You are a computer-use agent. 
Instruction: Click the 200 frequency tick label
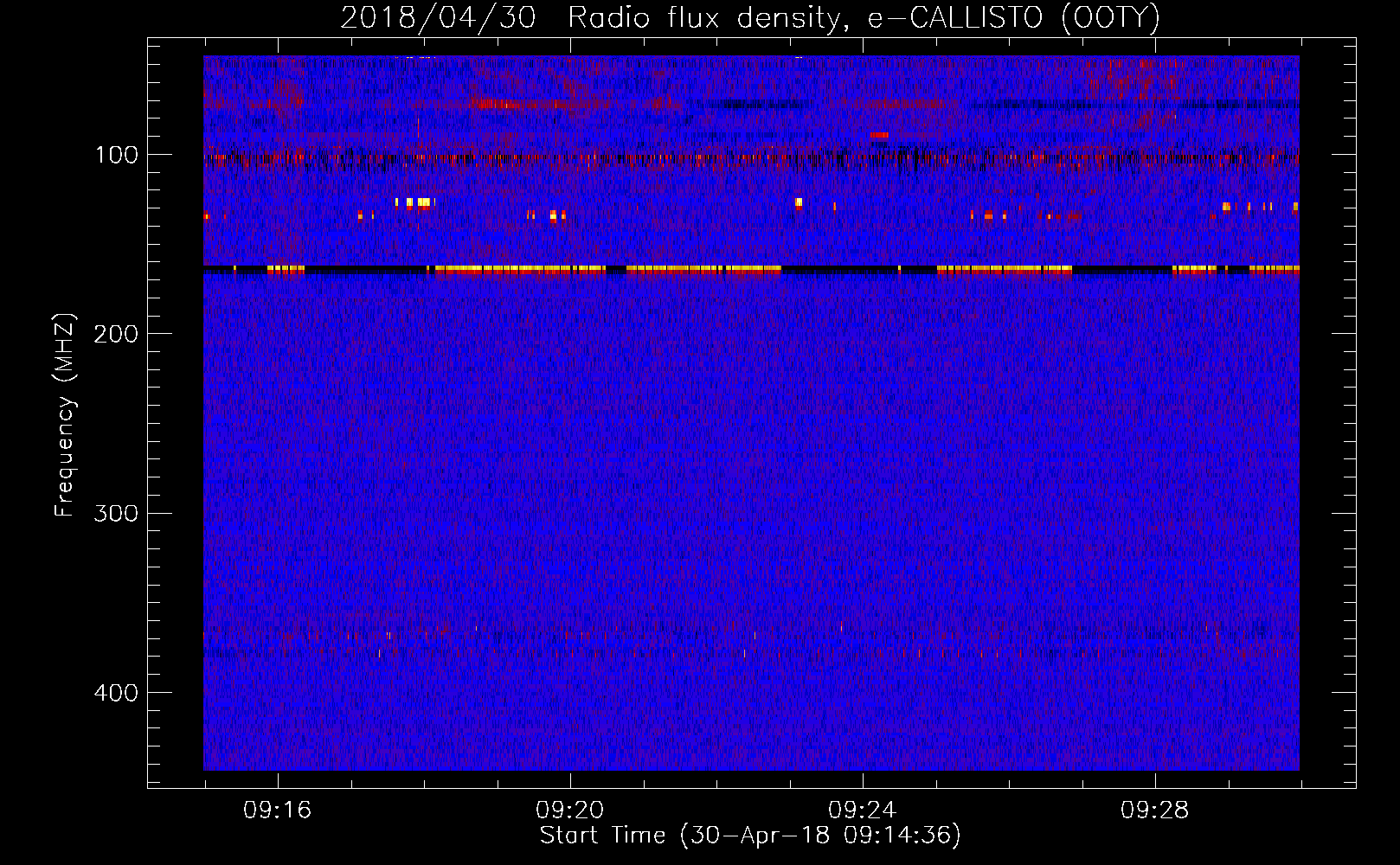click(116, 334)
